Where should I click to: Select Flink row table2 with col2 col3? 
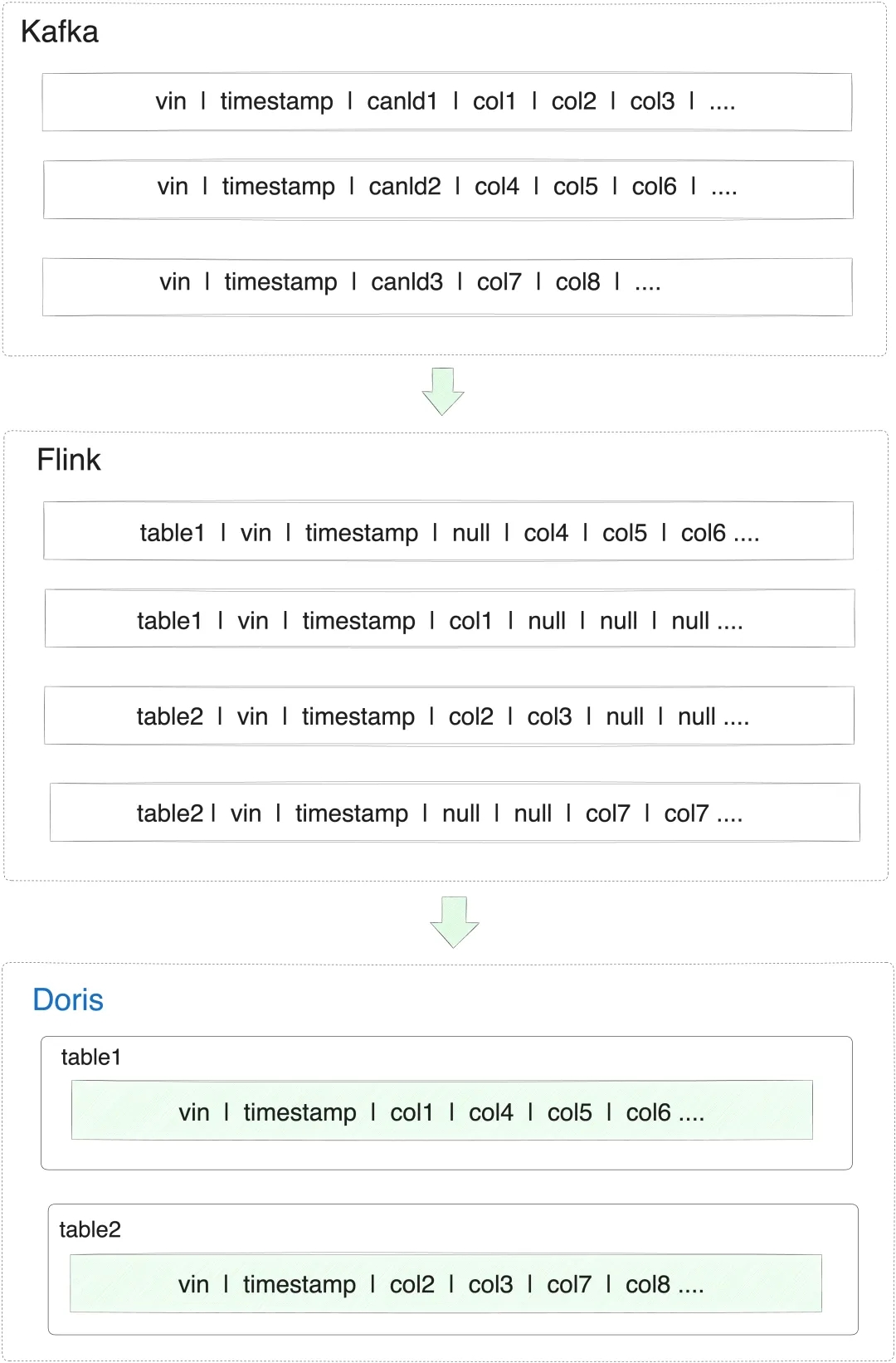449,716
